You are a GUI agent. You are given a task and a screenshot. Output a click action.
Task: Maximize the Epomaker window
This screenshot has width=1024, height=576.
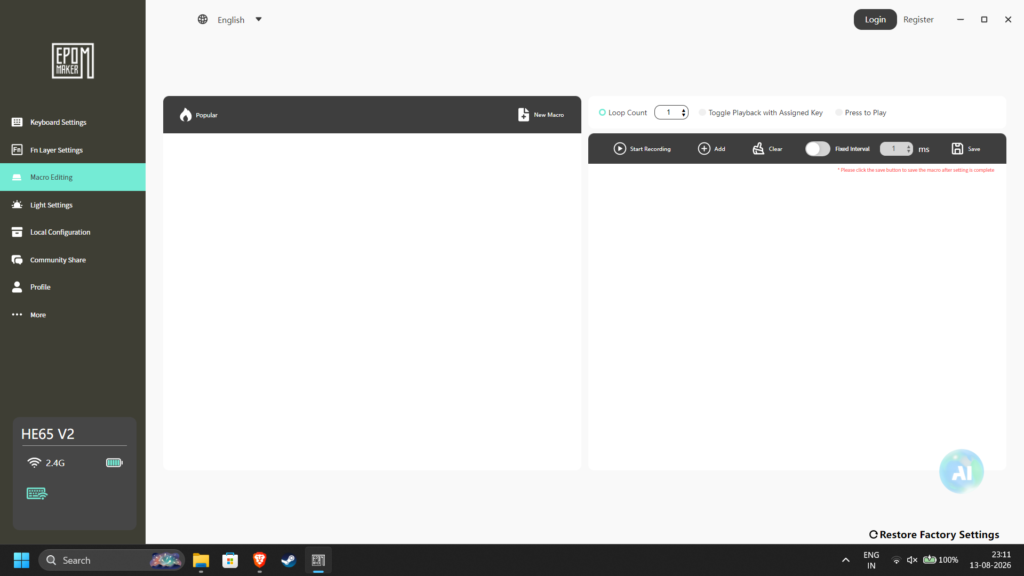984,20
